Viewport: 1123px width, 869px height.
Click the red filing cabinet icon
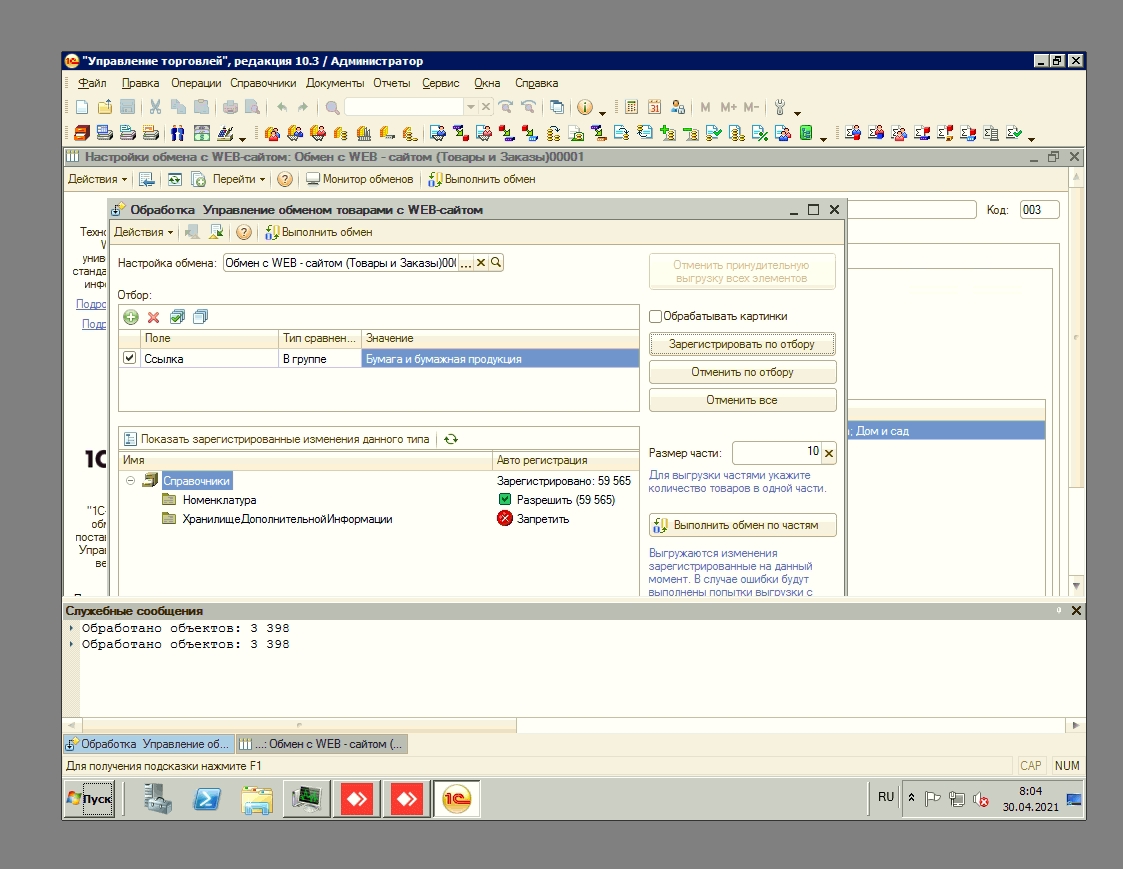(82, 133)
